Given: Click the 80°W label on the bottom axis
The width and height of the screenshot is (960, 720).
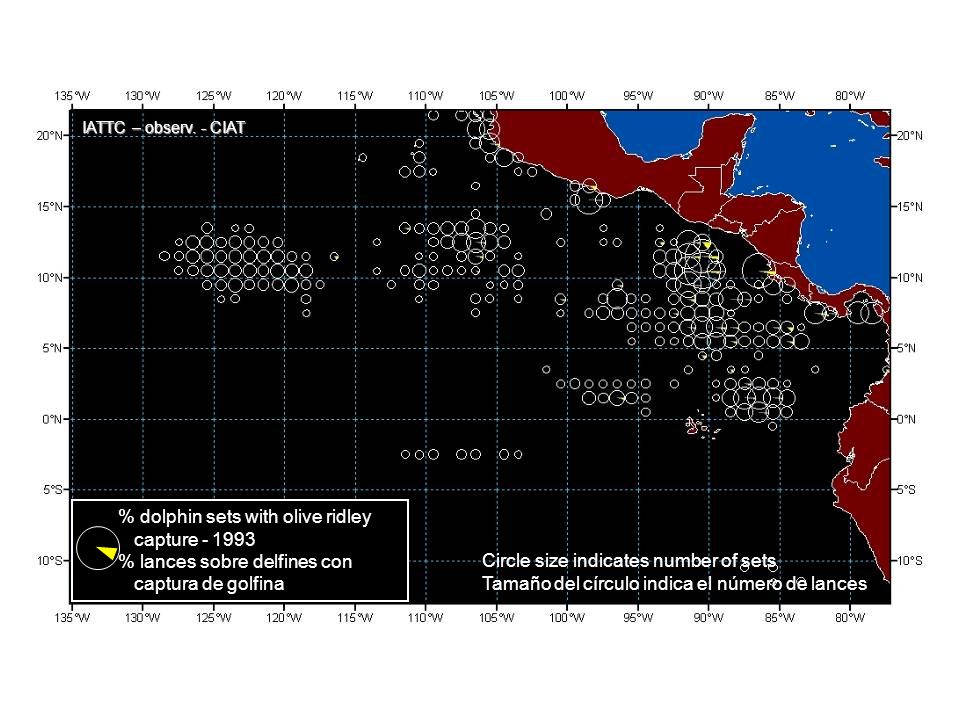Looking at the screenshot, I should point(850,617).
